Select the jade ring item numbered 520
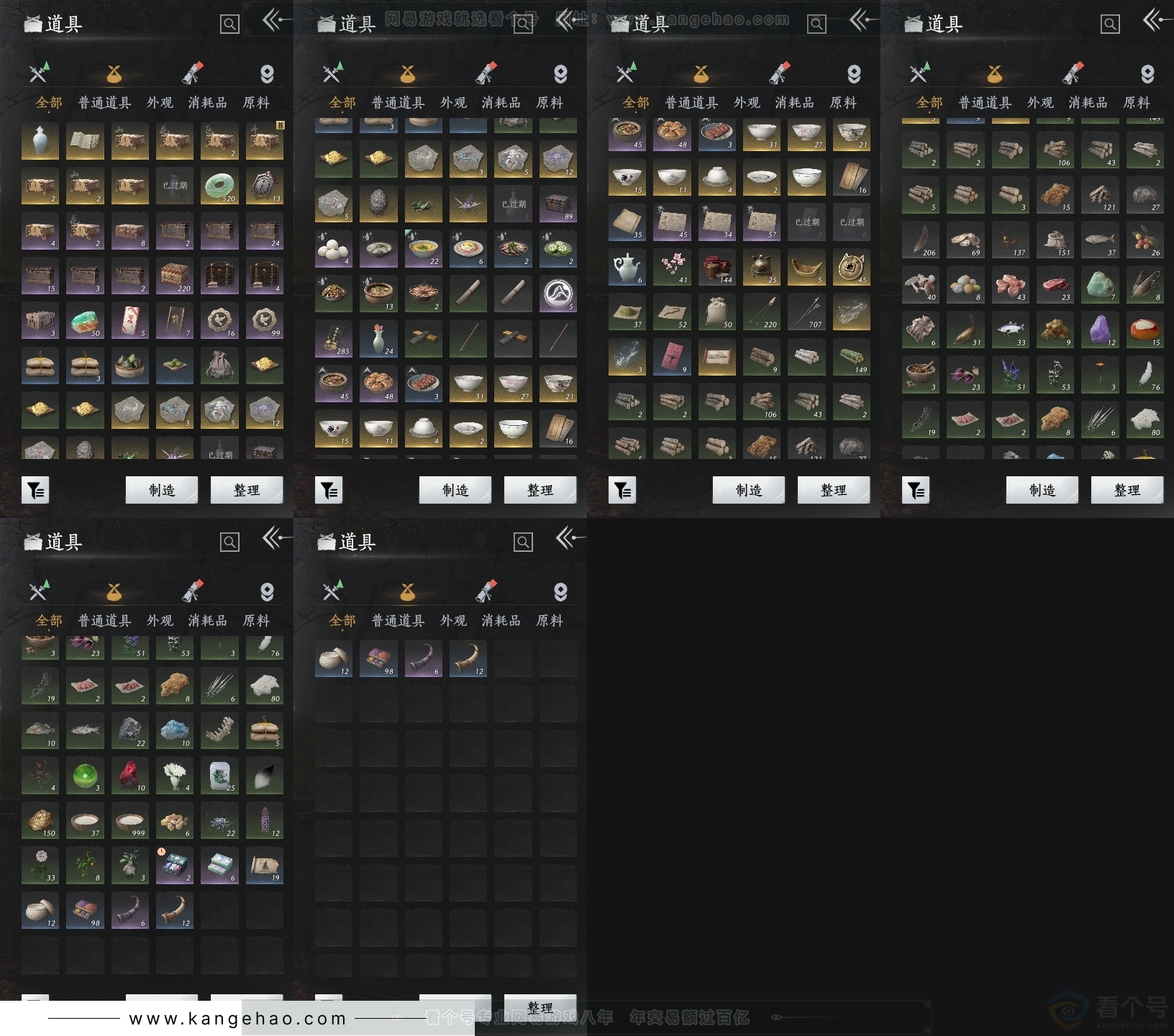 point(219,186)
